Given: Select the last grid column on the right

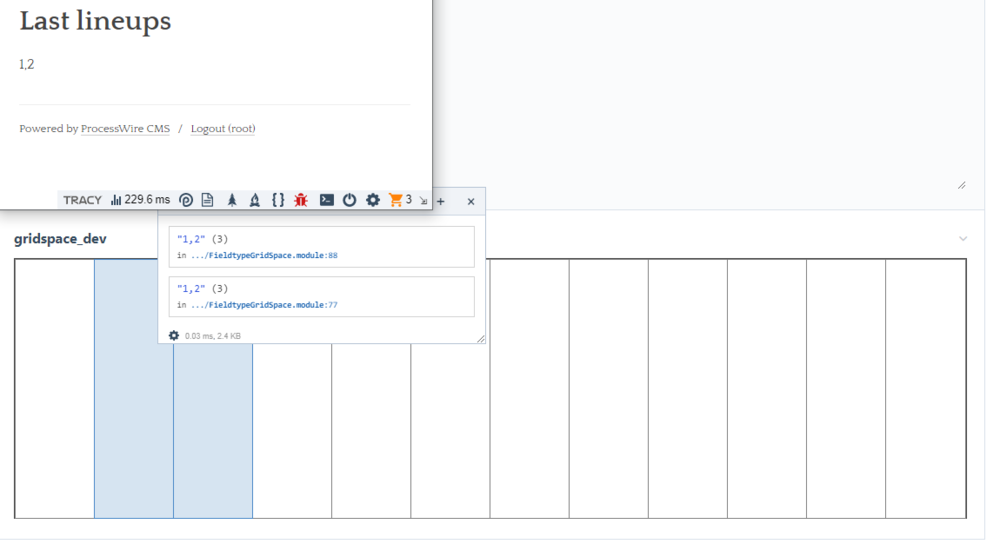Looking at the screenshot, I should [x=926, y=388].
